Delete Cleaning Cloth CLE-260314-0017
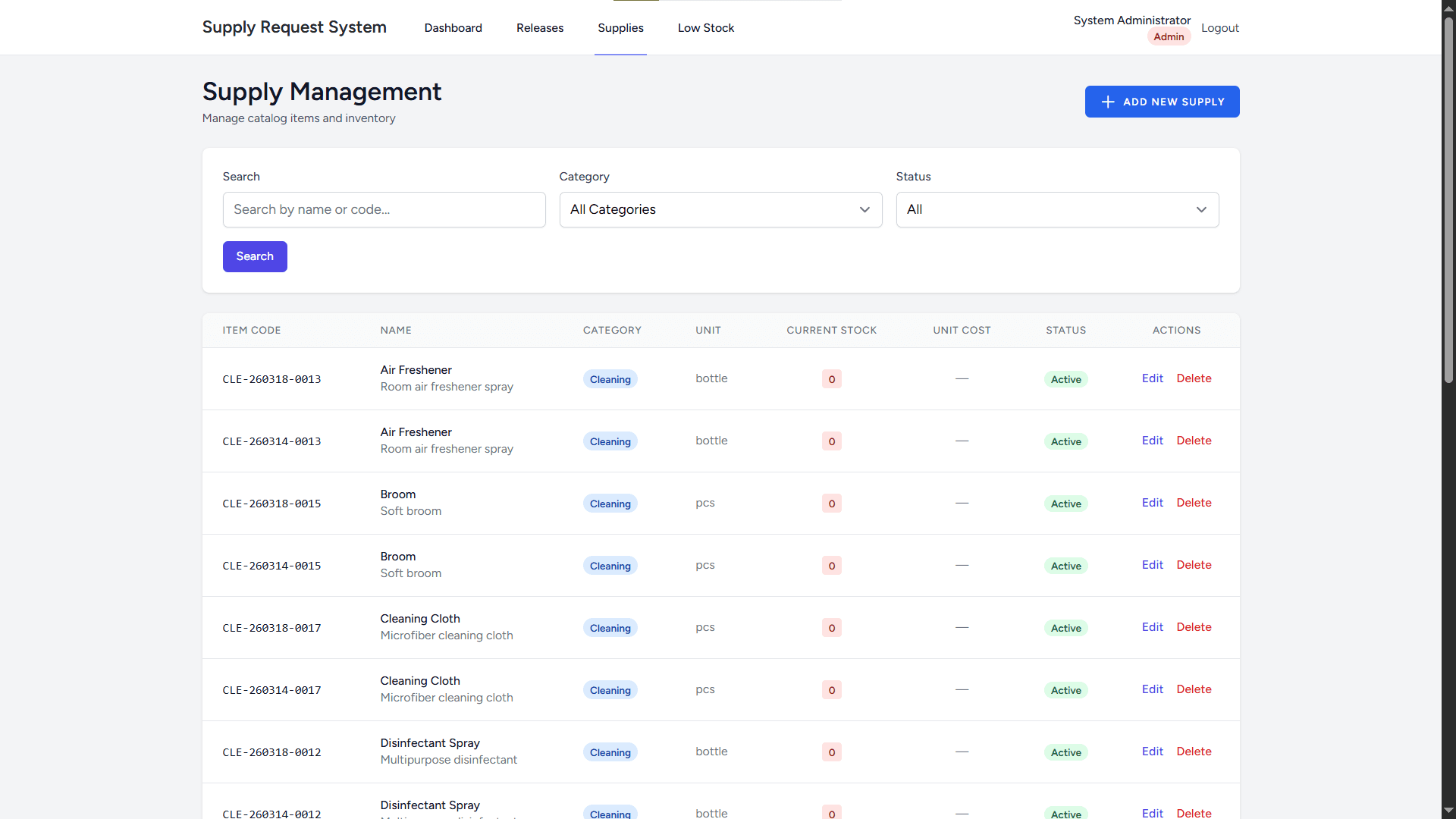This screenshot has height=819, width=1456. tap(1194, 689)
